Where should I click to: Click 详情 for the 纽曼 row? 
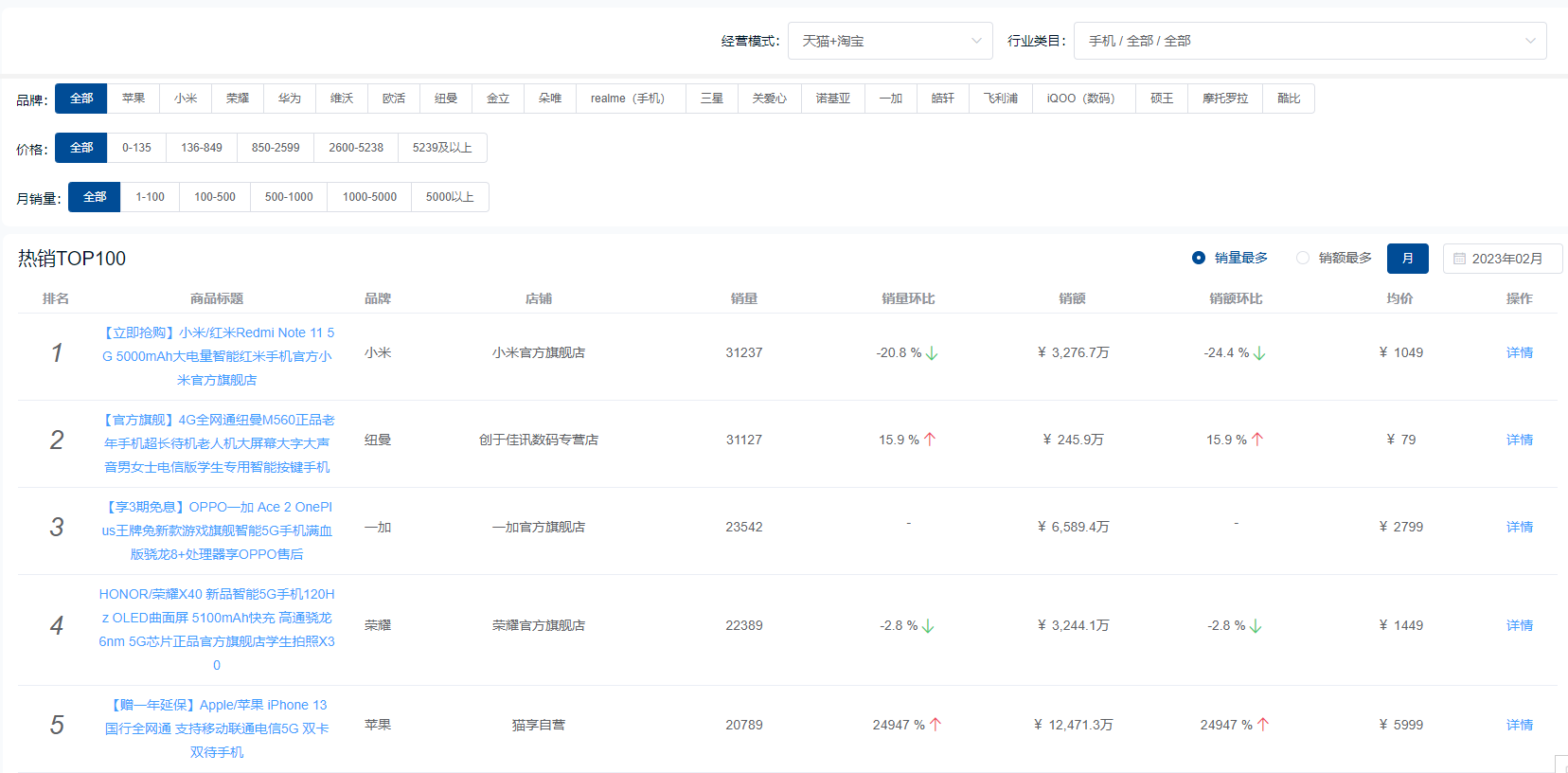(1519, 440)
